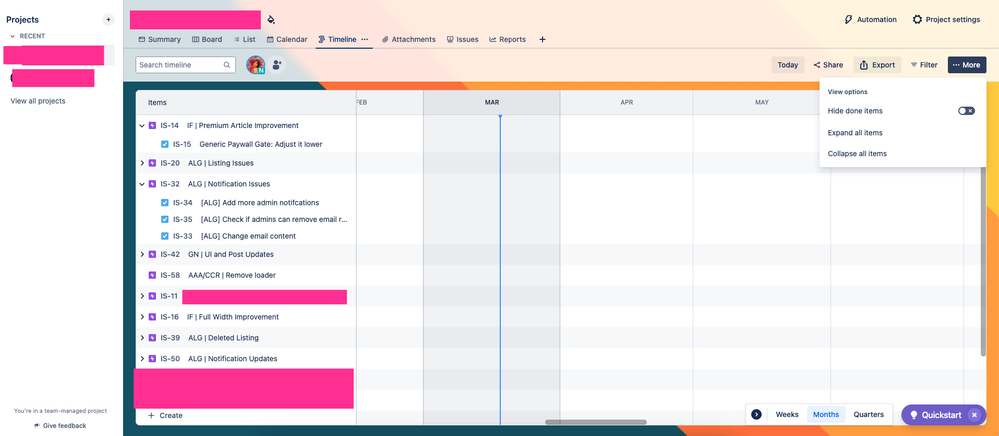
Task: Click IS-15 task checkbox icon
Action: tap(164, 145)
